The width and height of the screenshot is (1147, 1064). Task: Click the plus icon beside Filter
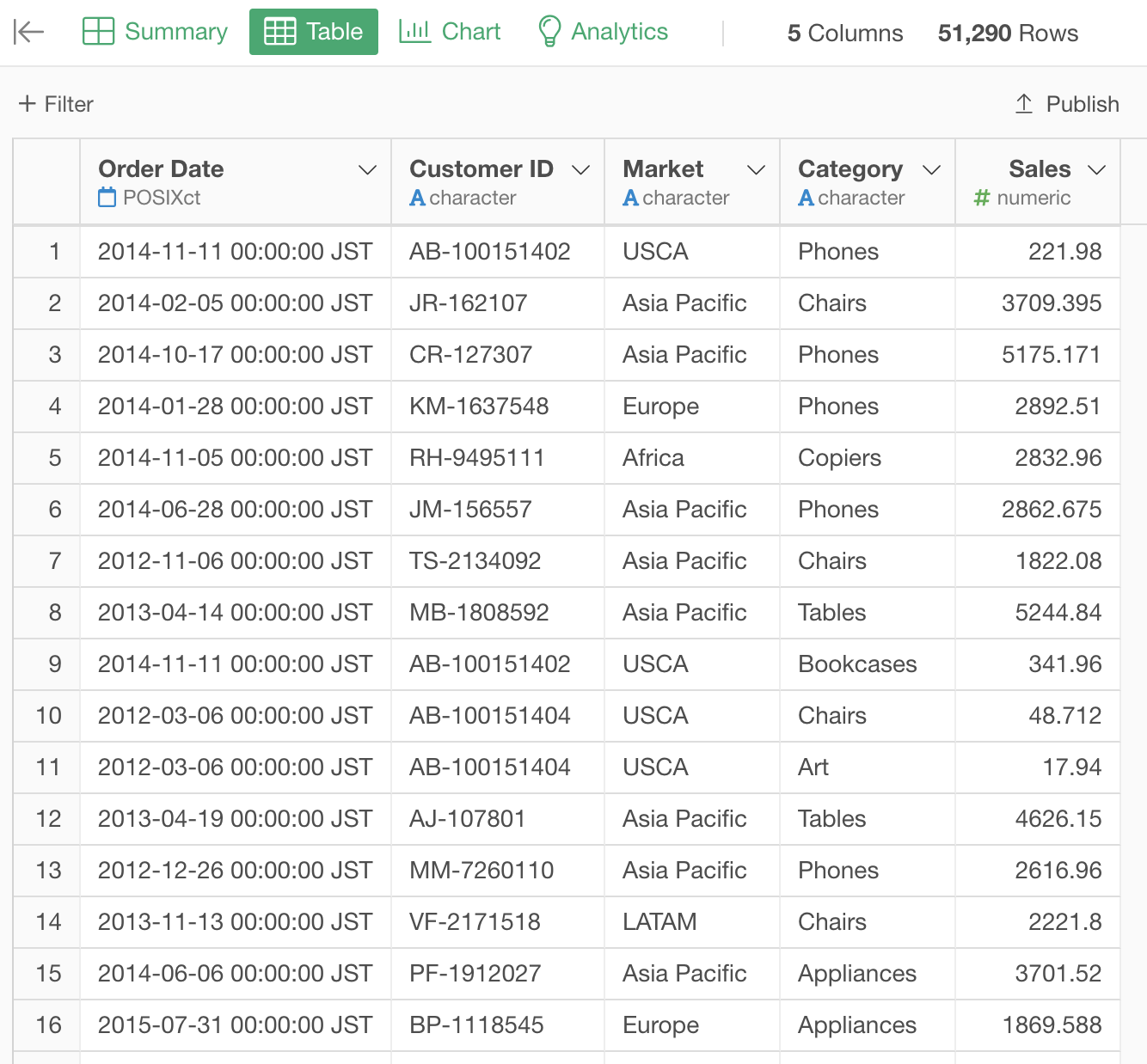pos(28,104)
